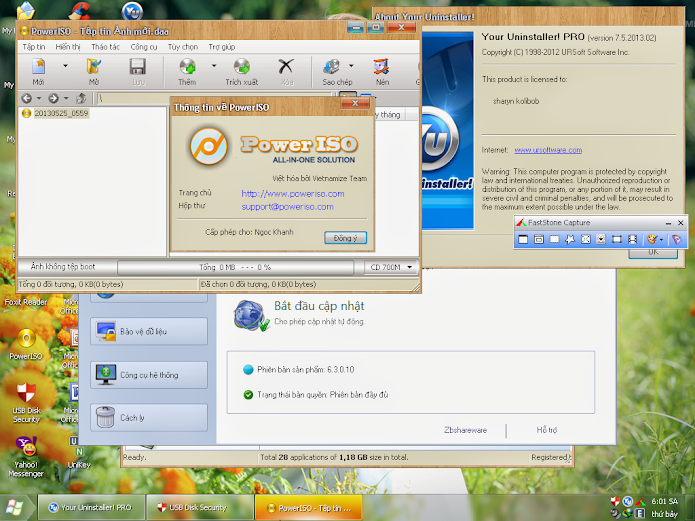This screenshot has height=521, width=695.
Task: Open the CD 700M media size dropdown
Action: coord(410,267)
